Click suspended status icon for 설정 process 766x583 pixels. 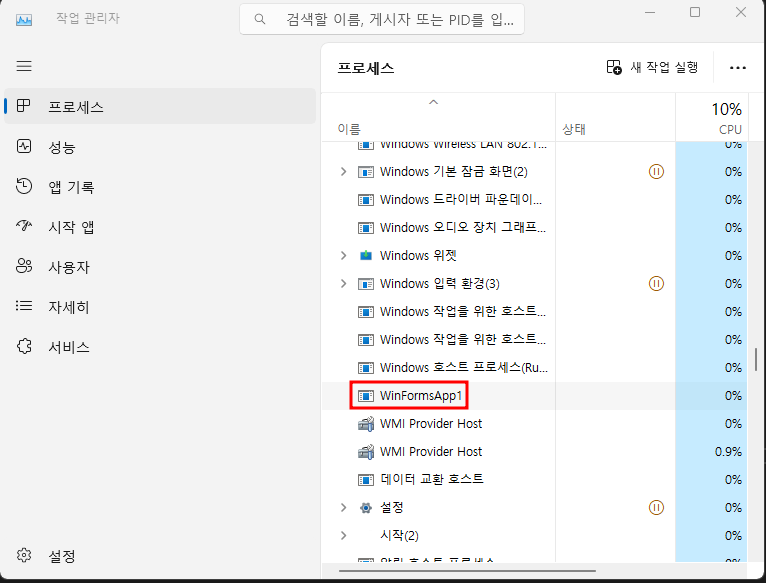coord(656,507)
